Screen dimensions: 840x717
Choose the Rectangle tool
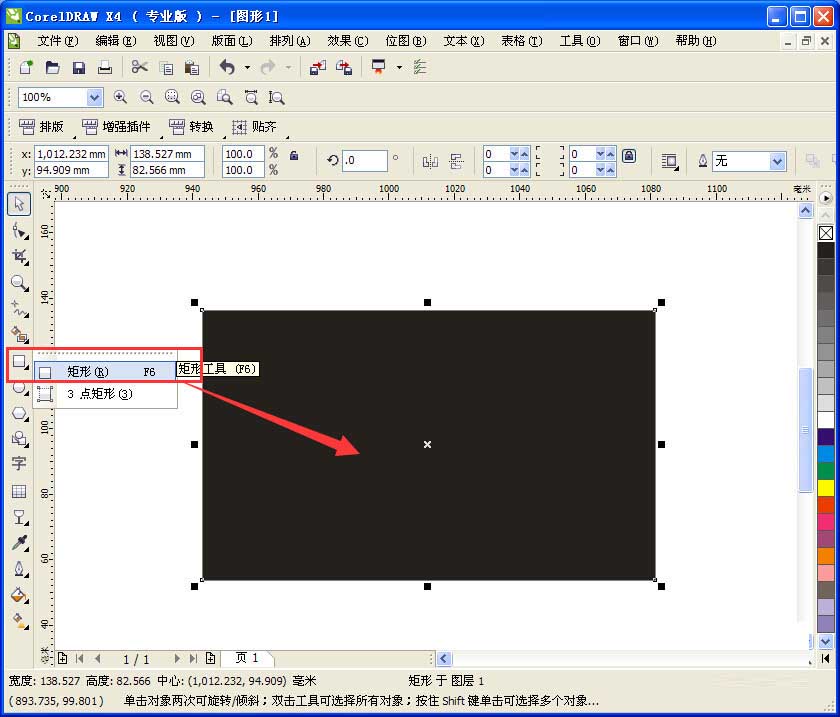point(18,362)
